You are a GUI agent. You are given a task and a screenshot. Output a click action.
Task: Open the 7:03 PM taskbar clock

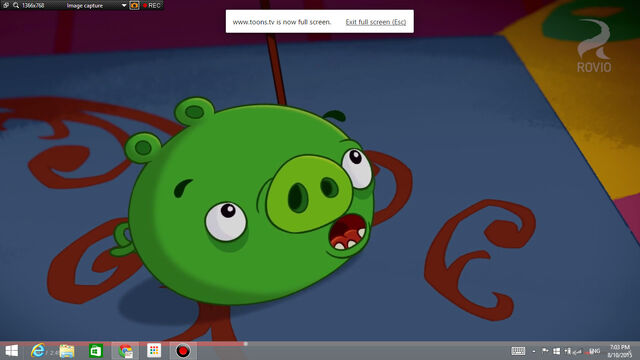(619, 351)
